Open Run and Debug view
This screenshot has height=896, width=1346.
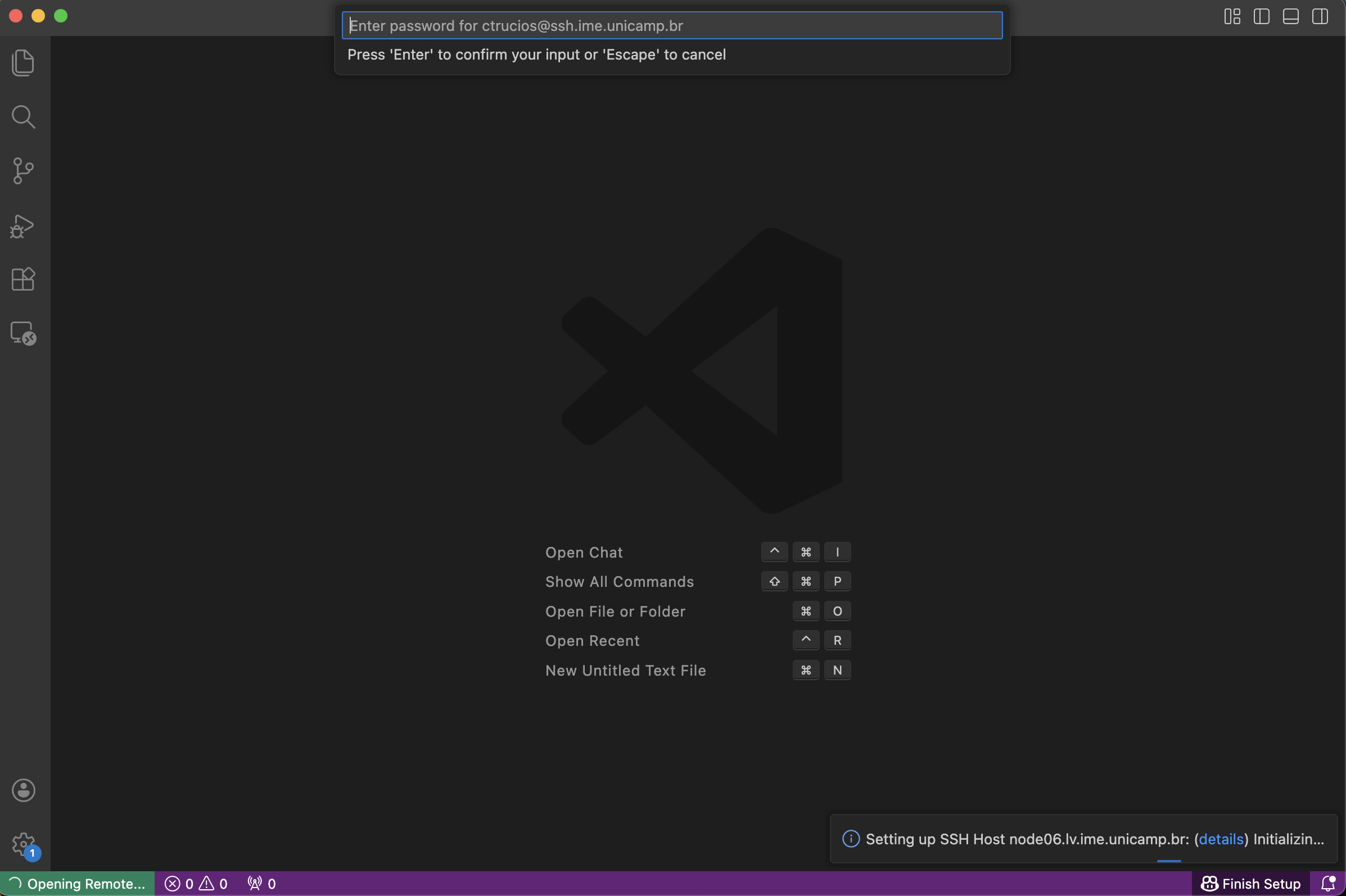tap(23, 227)
